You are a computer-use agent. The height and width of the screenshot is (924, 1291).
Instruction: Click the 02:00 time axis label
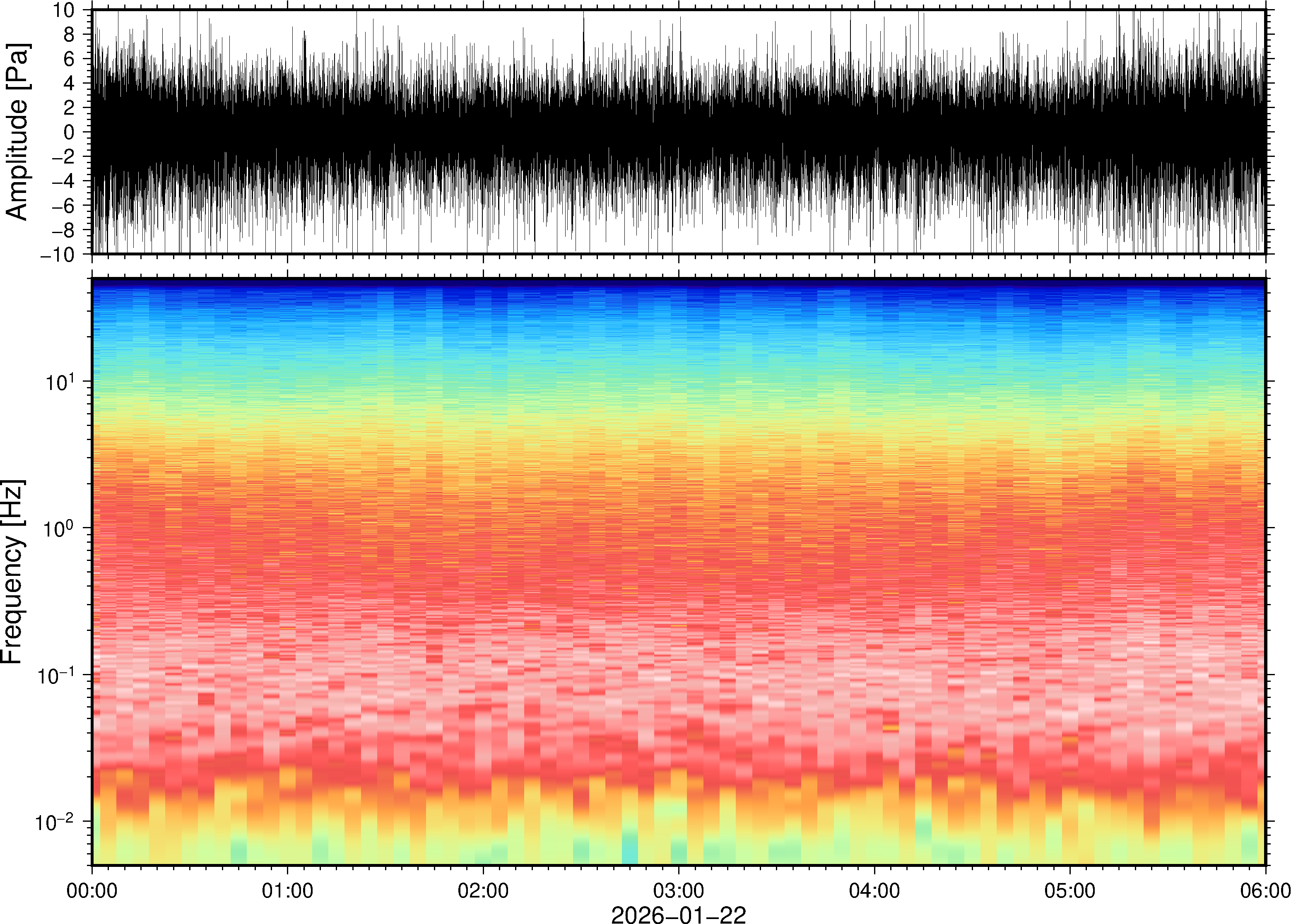click(483, 890)
